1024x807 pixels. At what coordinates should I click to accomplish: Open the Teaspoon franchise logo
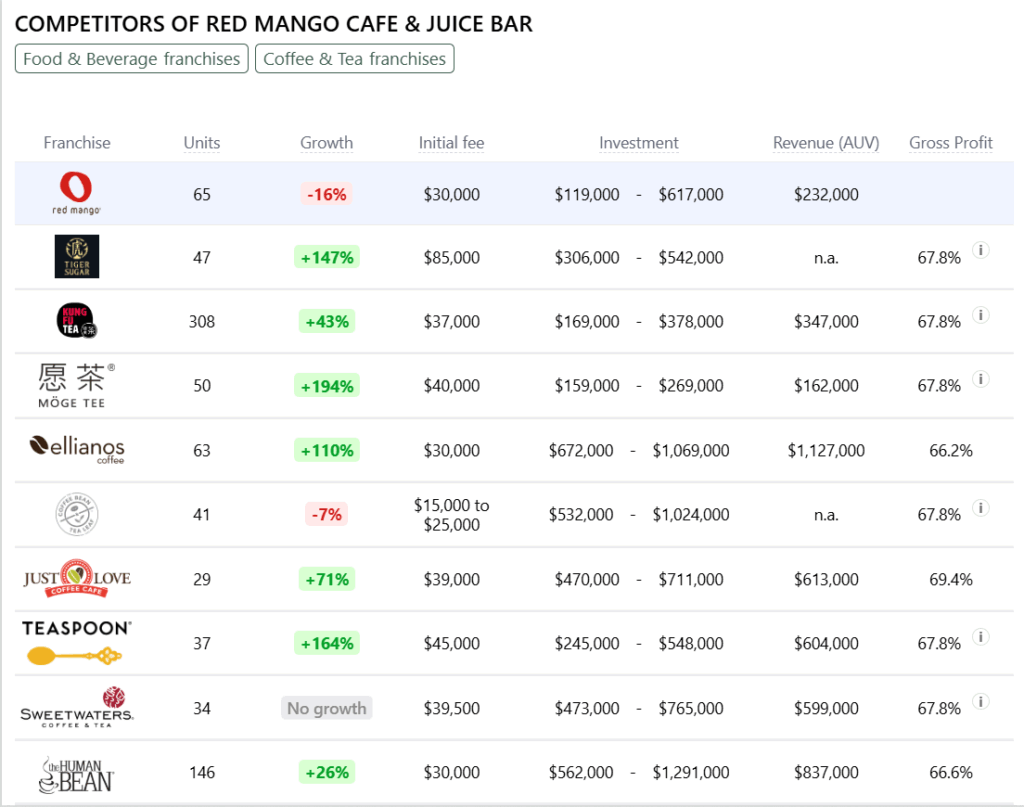click(76, 642)
